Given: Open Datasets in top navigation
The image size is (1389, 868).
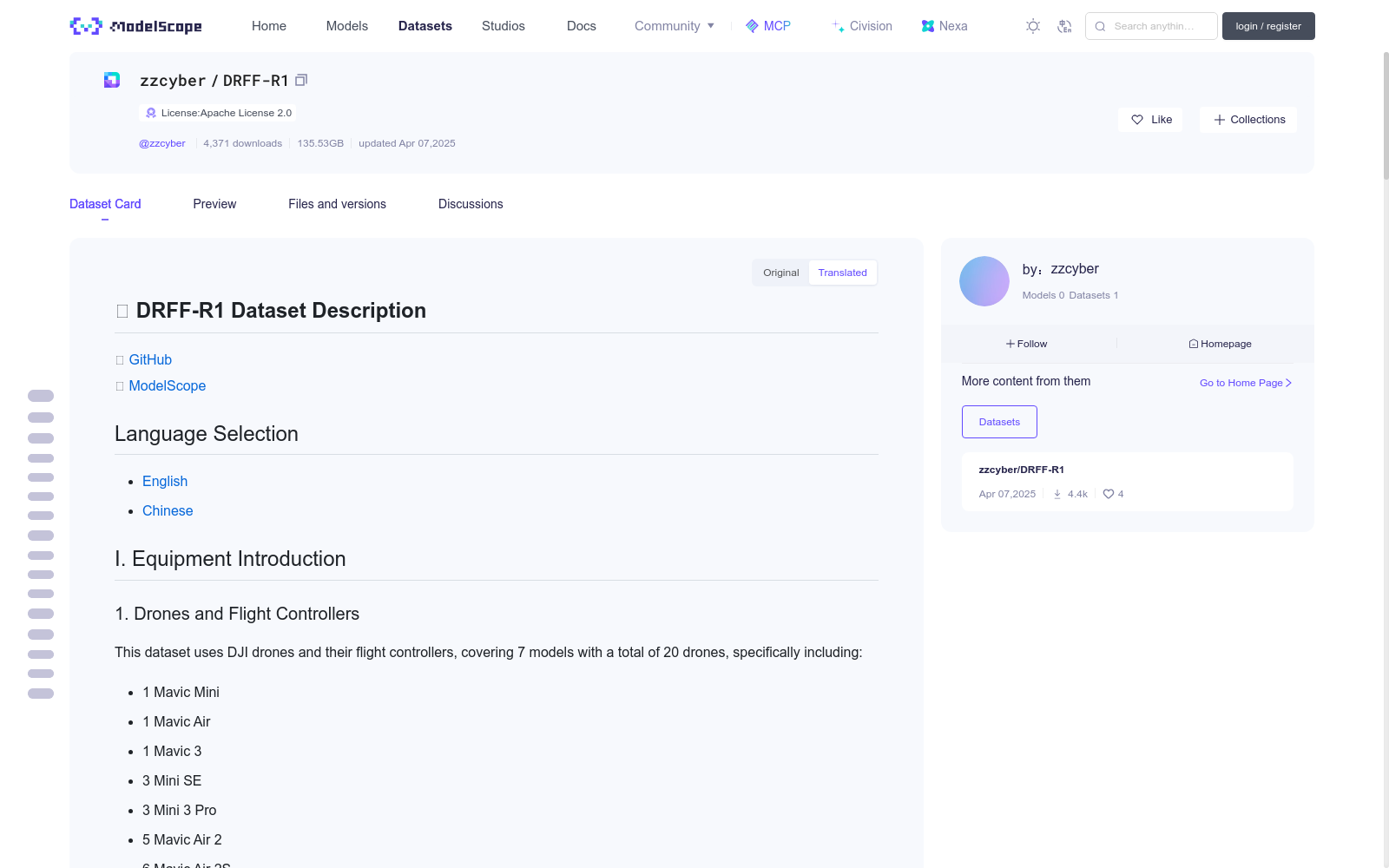Looking at the screenshot, I should coord(425,26).
